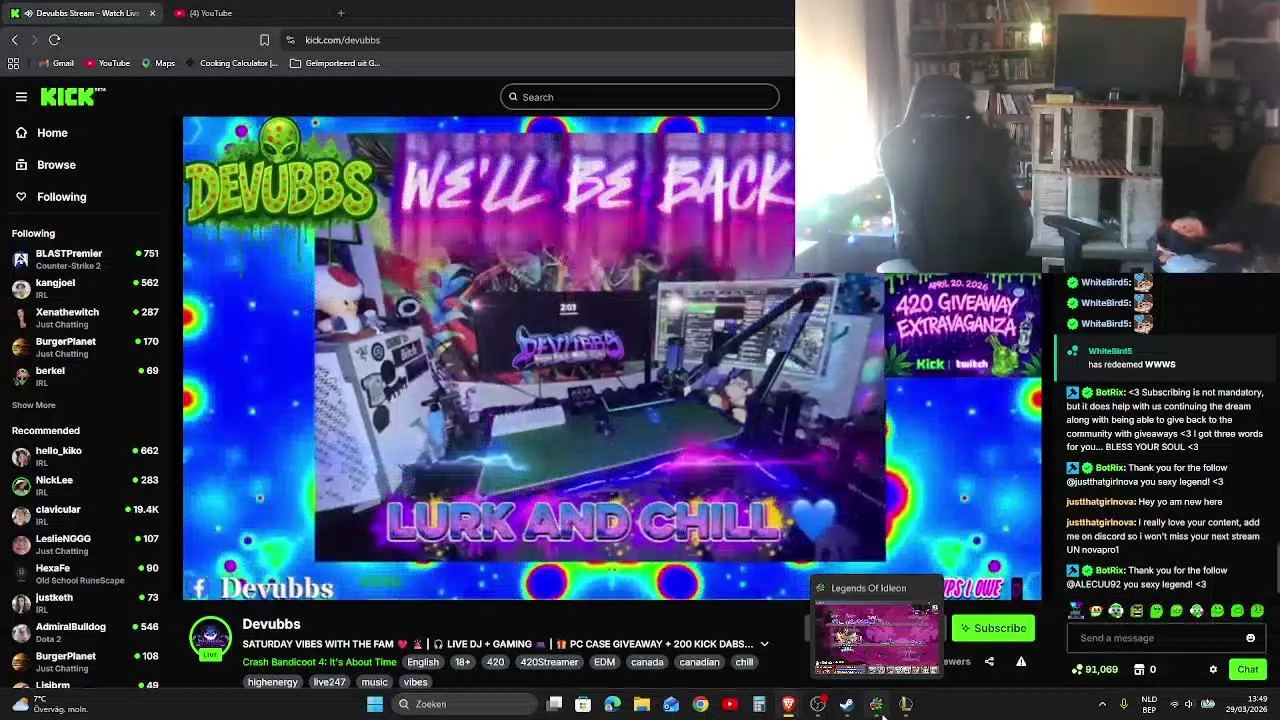Select the 420Streamer tag
This screenshot has width=1280, height=720.
point(549,662)
